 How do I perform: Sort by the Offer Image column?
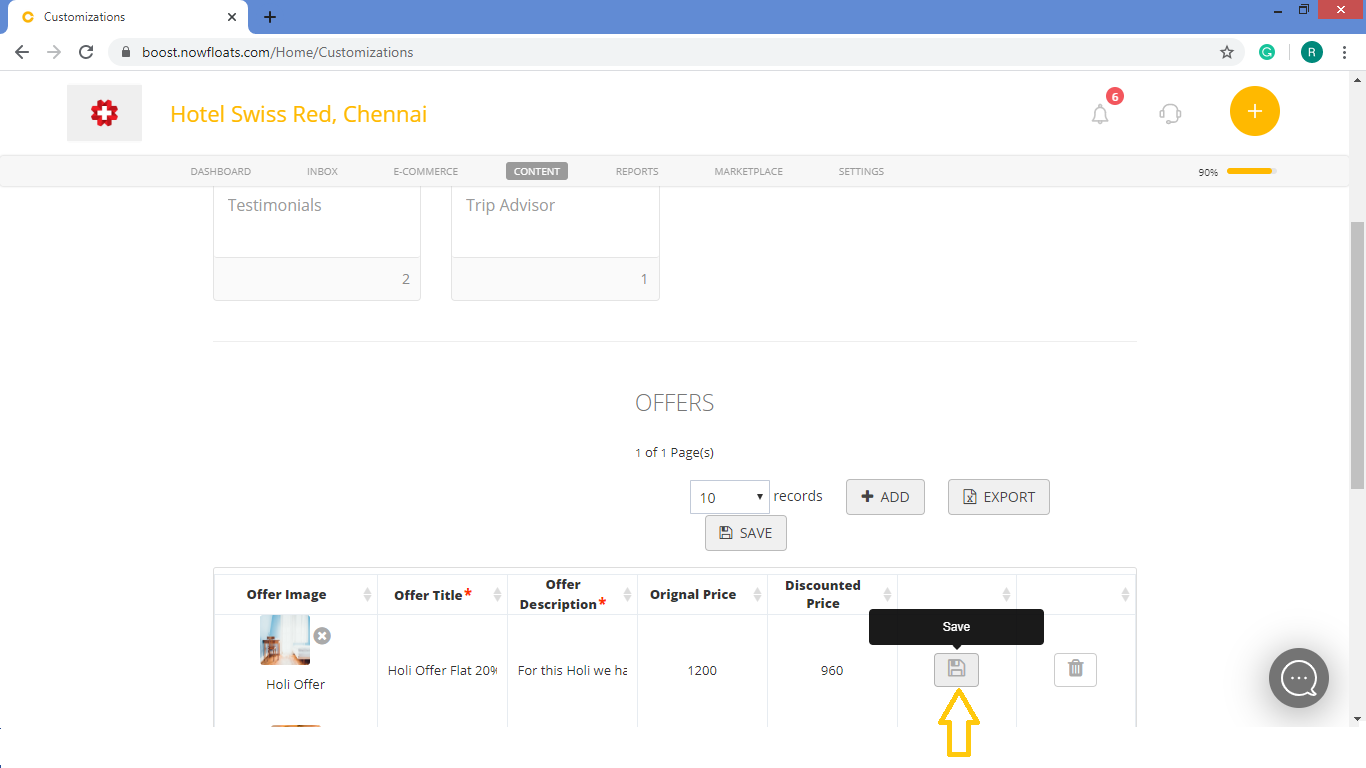tap(296, 594)
